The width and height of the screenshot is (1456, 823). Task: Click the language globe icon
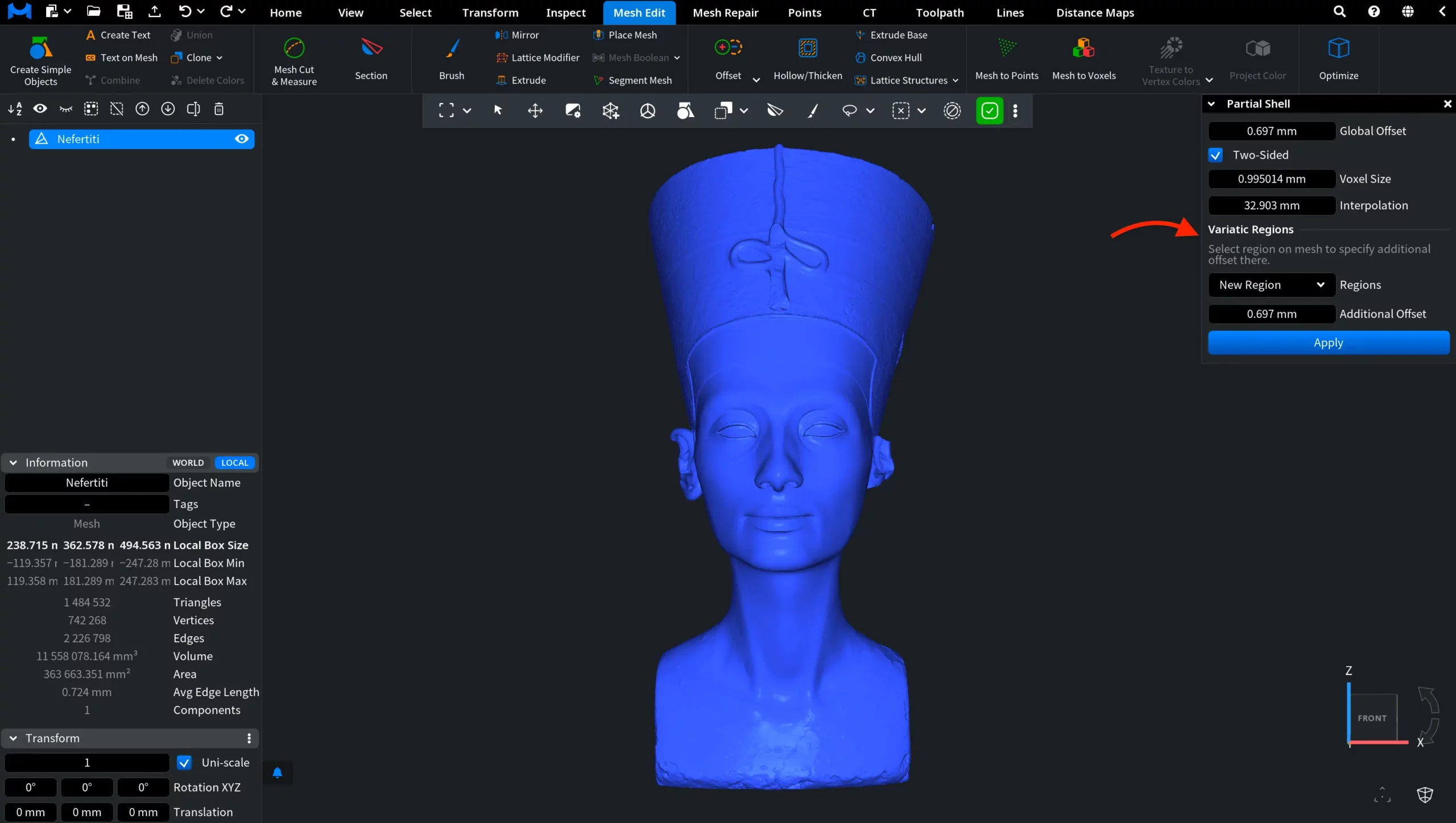pyautogui.click(x=1408, y=12)
